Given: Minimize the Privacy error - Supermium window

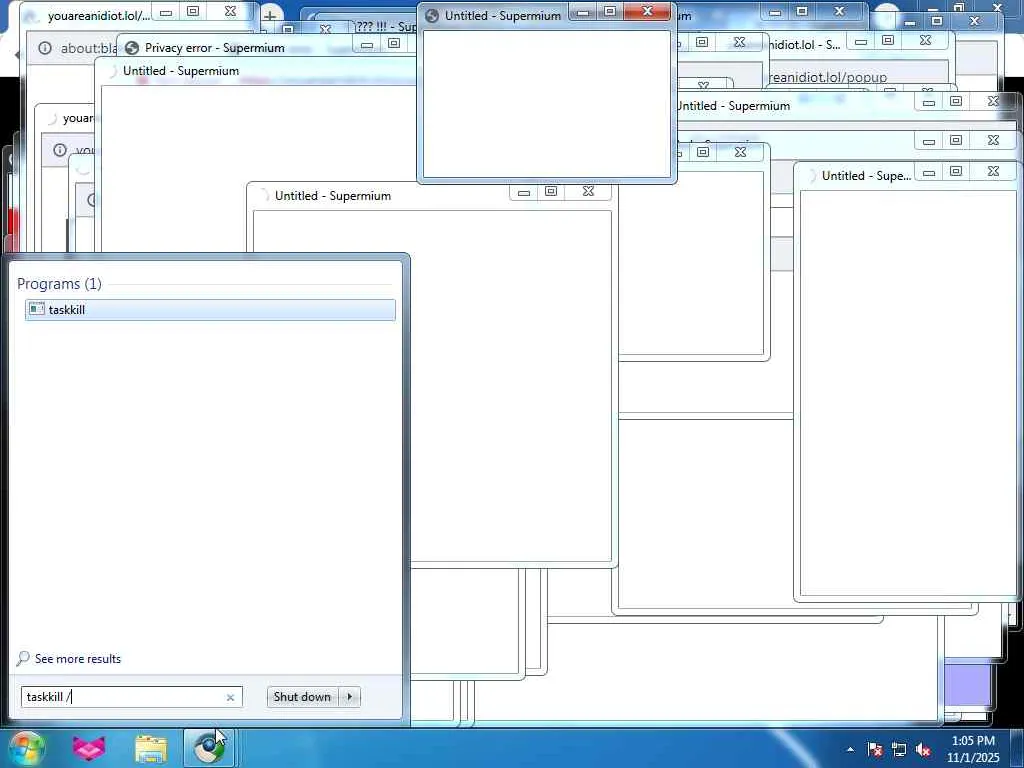Looking at the screenshot, I should pos(367,44).
